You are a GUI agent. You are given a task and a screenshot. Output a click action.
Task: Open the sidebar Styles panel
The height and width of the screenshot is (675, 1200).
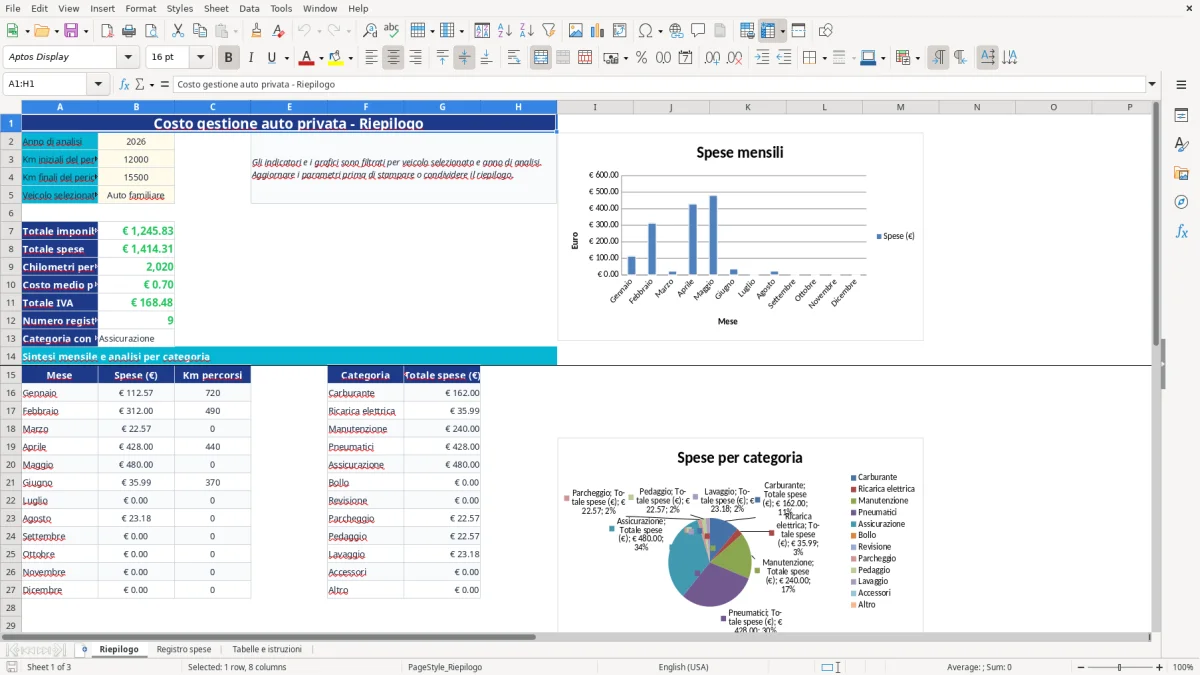pos(1181,144)
